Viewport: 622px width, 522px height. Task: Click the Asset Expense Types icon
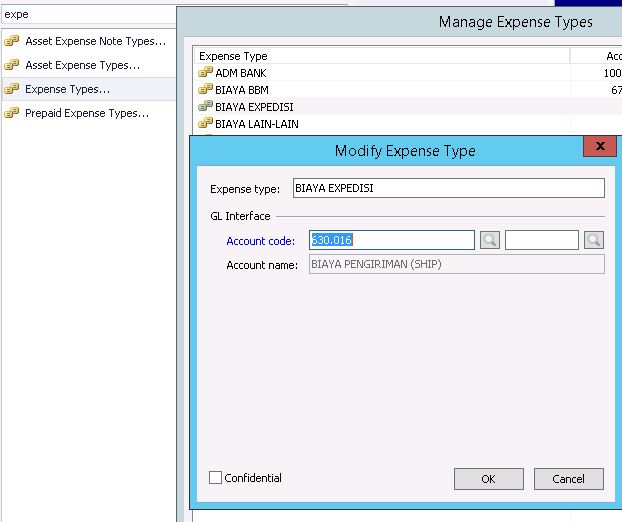[x=12, y=65]
